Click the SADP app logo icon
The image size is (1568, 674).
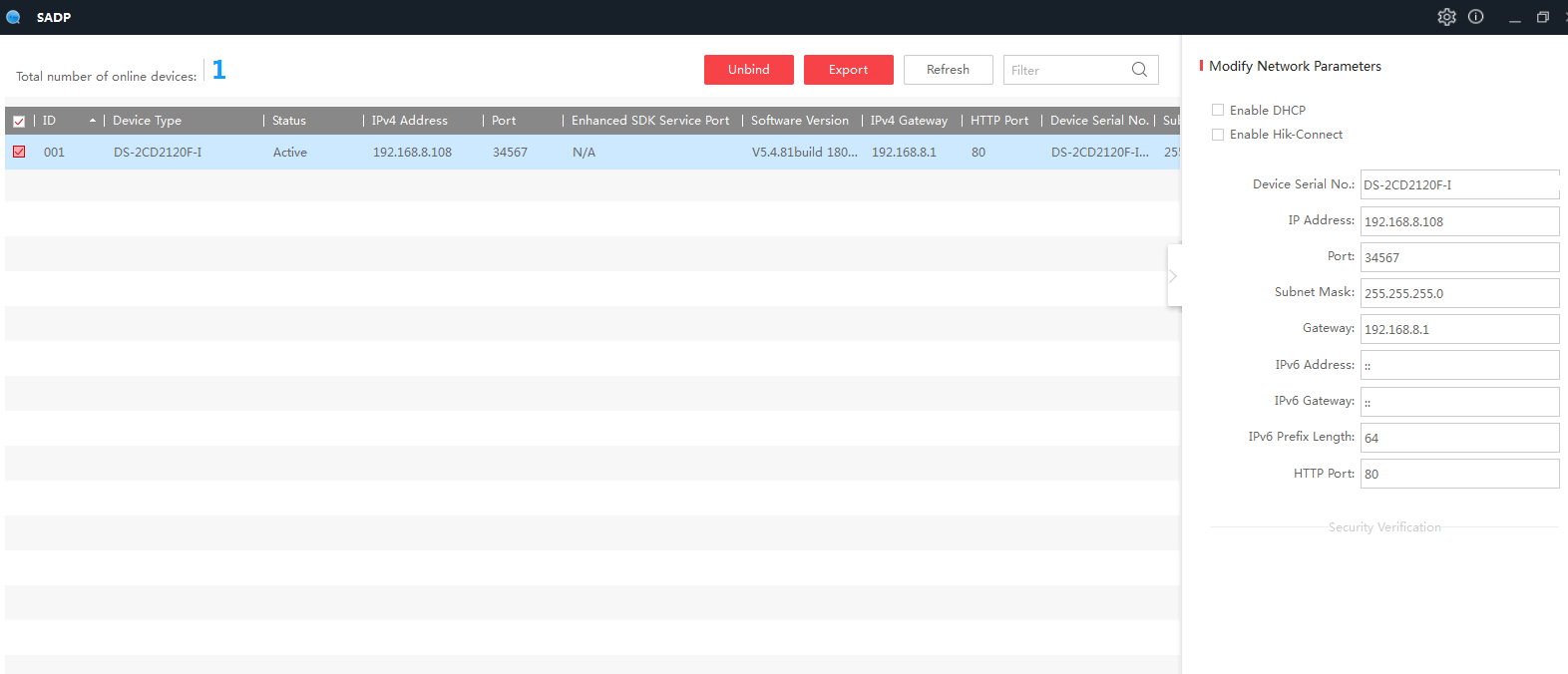(x=14, y=17)
